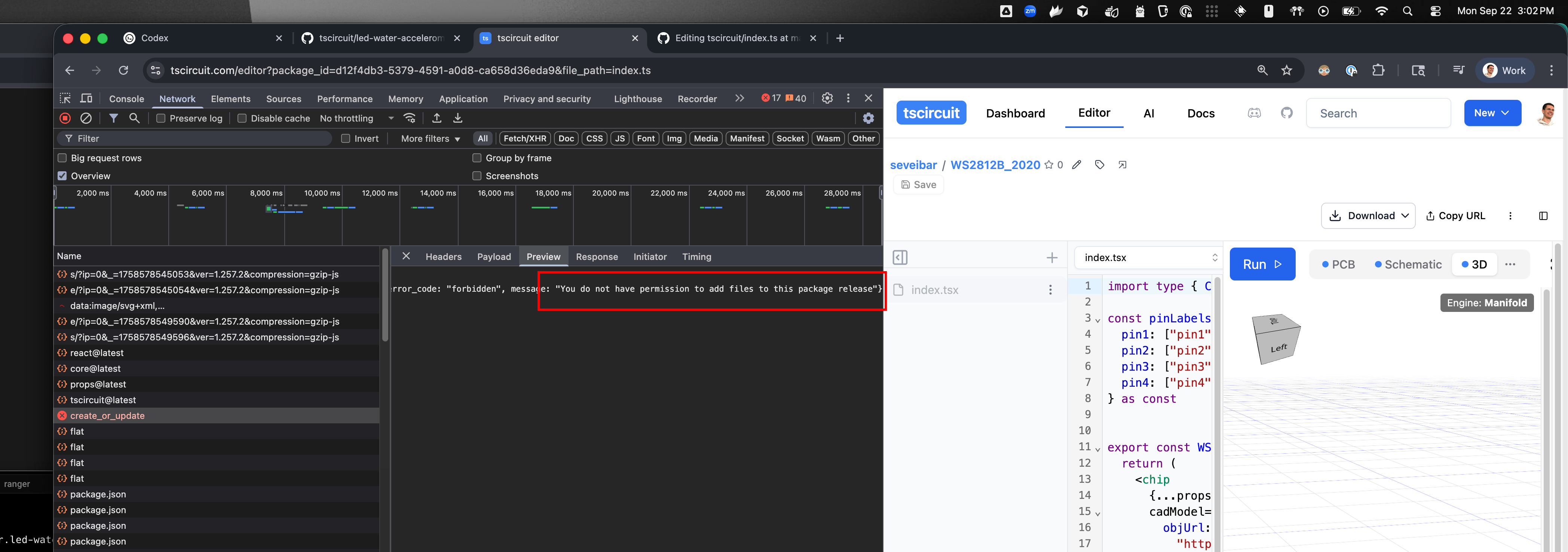Click the GitHub icon in tscircuit header
The image size is (1568, 552).
pos(1286,113)
